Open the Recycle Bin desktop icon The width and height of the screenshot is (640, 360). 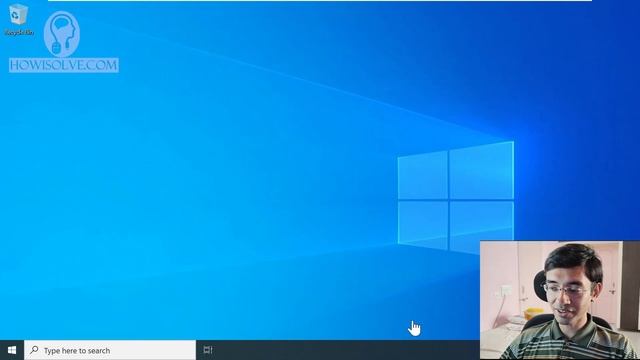[18, 20]
